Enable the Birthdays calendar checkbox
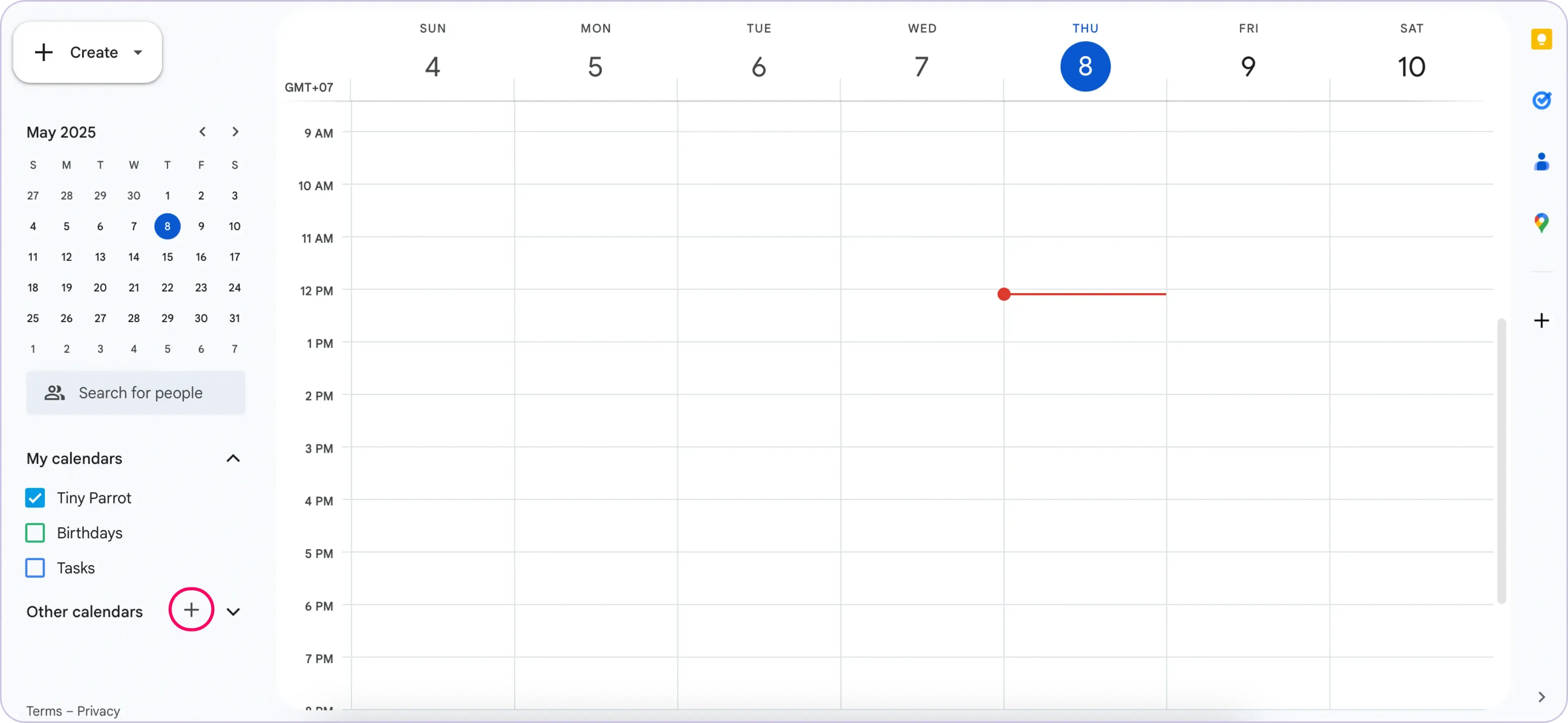 (x=35, y=533)
